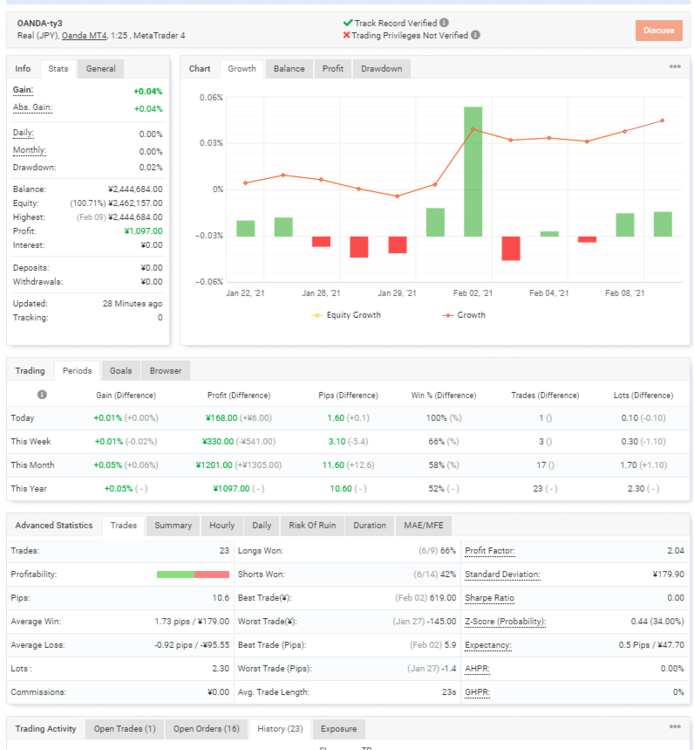
Task: Open the Browser tab
Action: coord(165,371)
